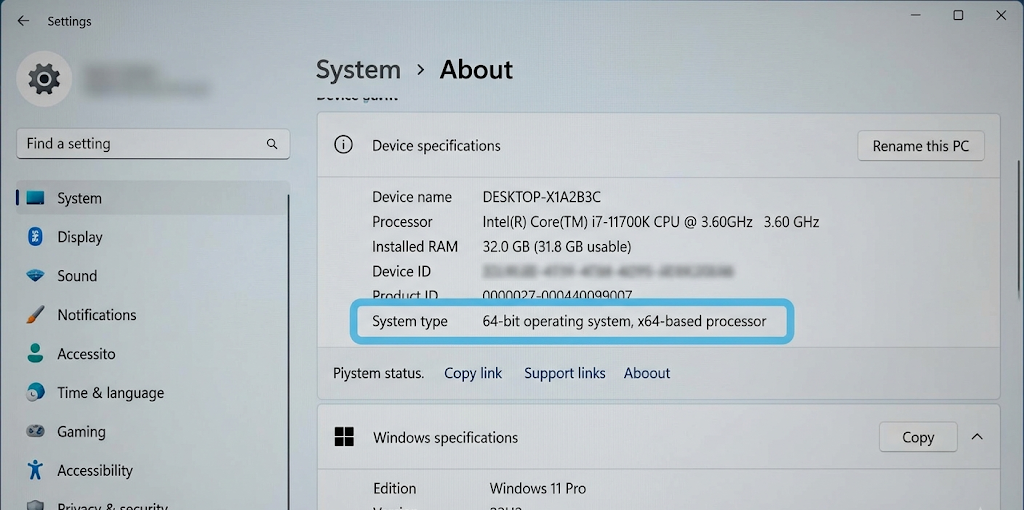The image size is (1024, 510).
Task: Click the Abbout link
Action: pyautogui.click(x=647, y=373)
